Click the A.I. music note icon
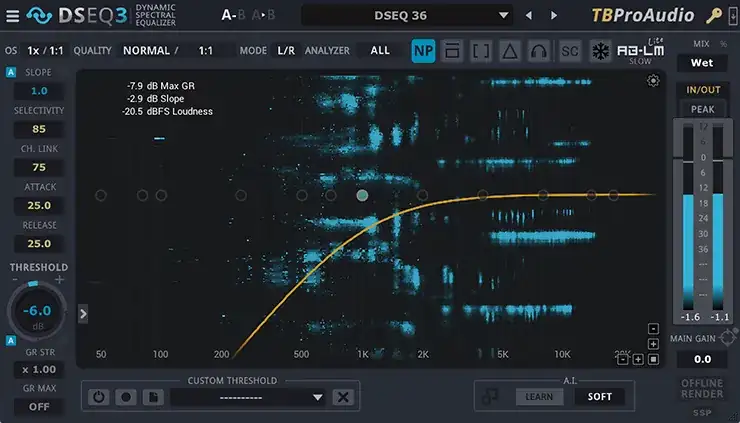 (x=490, y=397)
